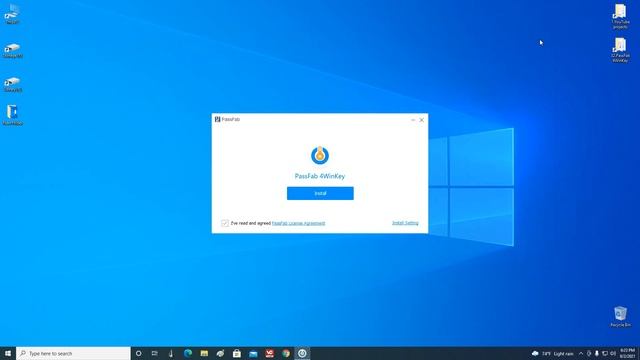Open Task View on the taskbar
This screenshot has width=640, height=360.
point(155,353)
